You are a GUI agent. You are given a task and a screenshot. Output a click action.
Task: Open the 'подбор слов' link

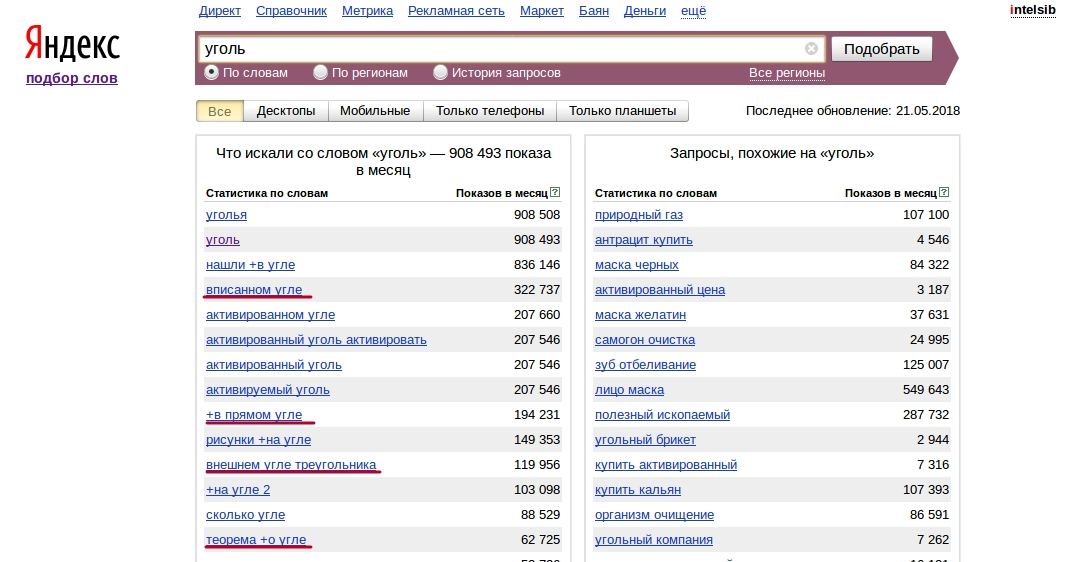(x=72, y=78)
